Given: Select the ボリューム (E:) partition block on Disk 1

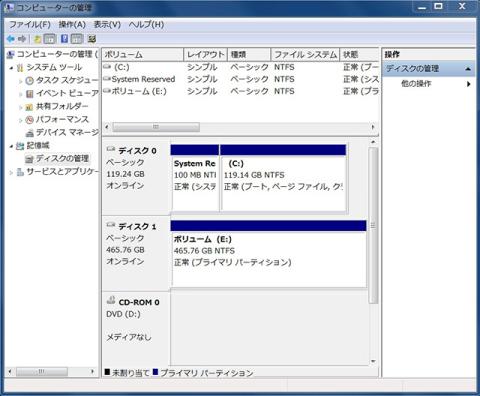Looking at the screenshot, I should click(268, 254).
